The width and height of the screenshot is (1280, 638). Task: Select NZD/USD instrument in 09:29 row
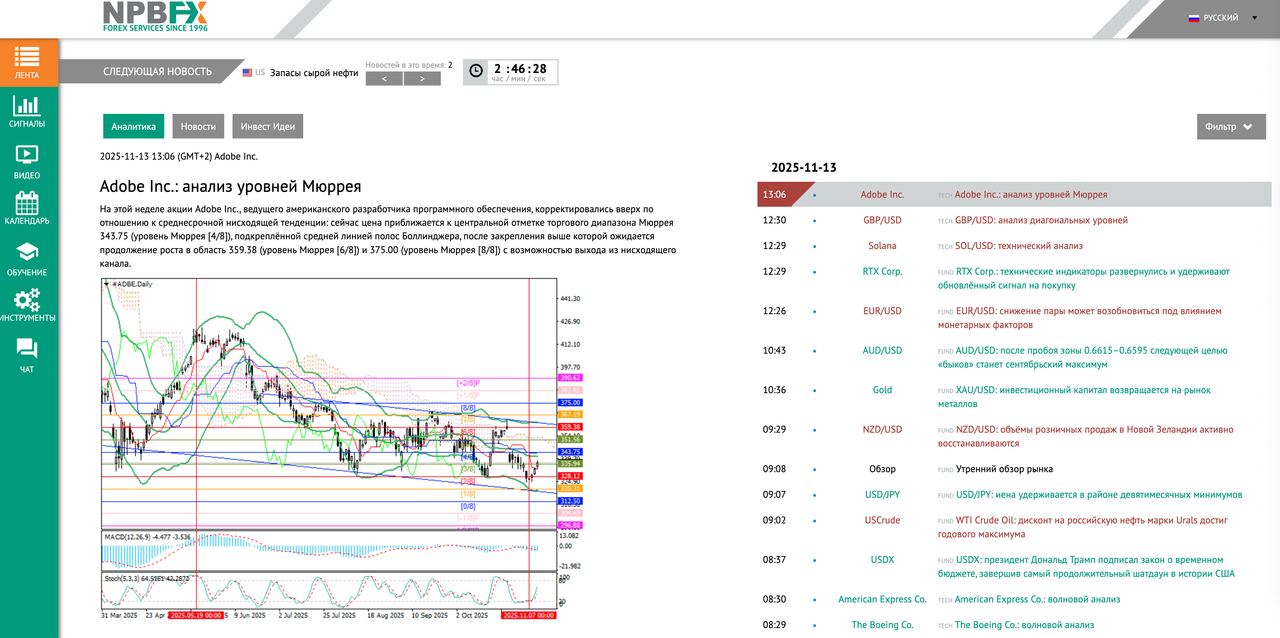882,430
